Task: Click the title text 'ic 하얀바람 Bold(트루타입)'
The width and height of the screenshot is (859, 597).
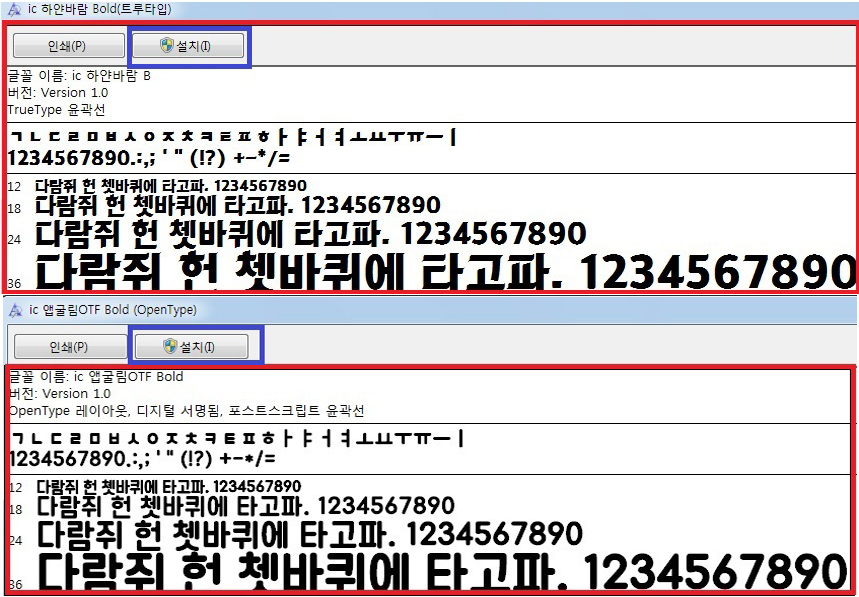Action: pos(100,10)
